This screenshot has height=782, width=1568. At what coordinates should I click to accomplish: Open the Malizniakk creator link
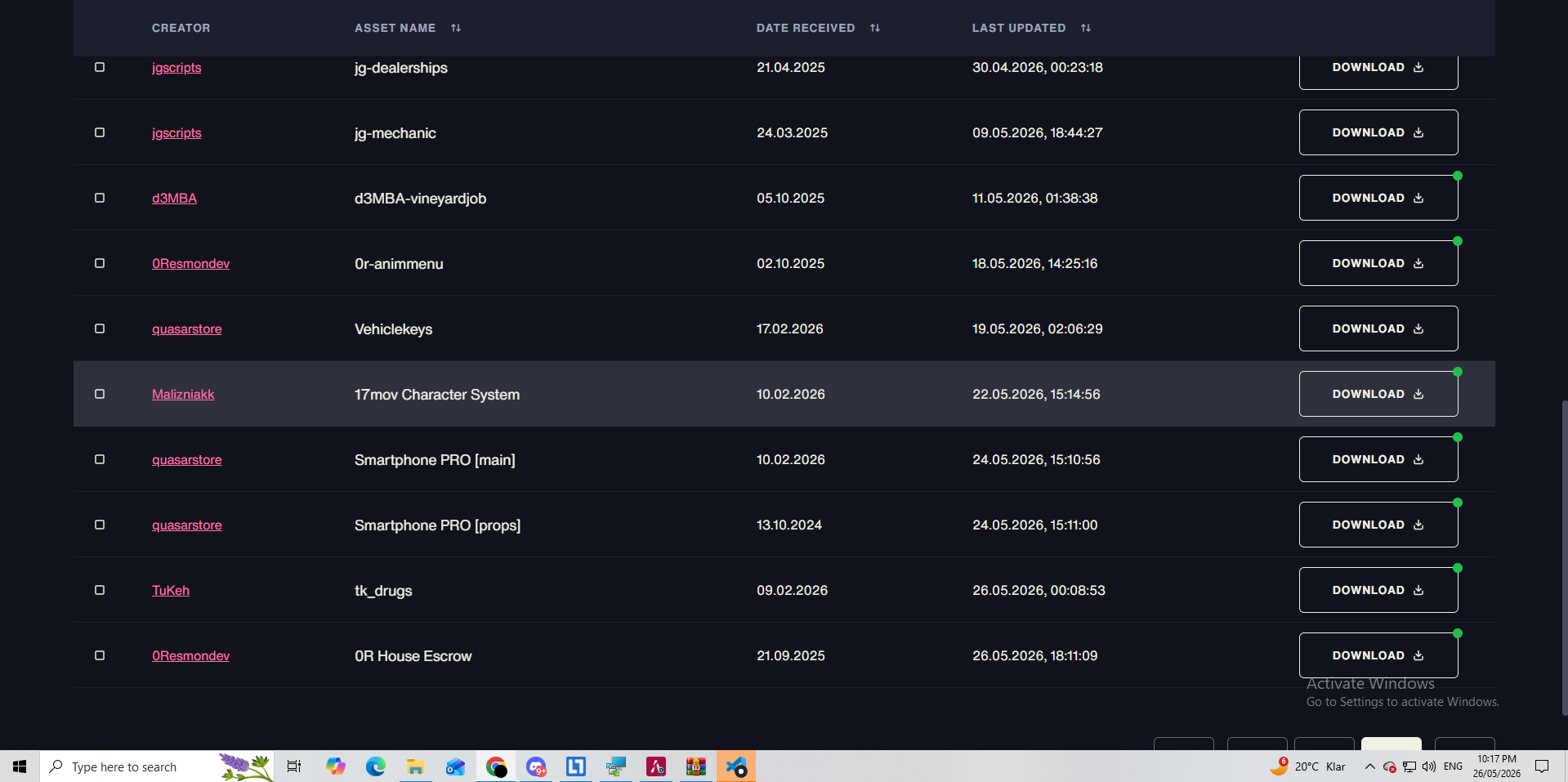(183, 395)
